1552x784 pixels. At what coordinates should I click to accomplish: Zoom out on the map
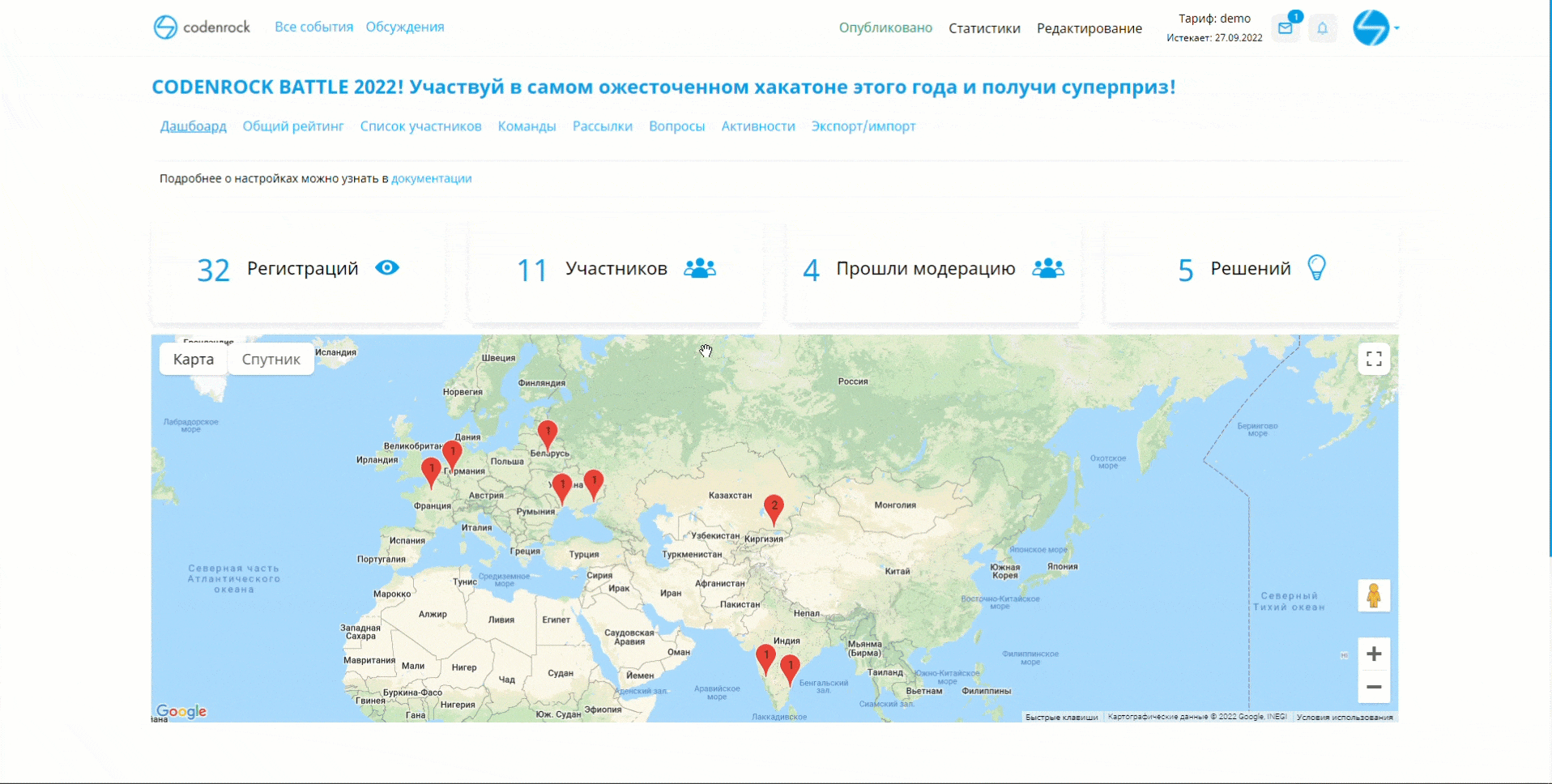(1374, 687)
